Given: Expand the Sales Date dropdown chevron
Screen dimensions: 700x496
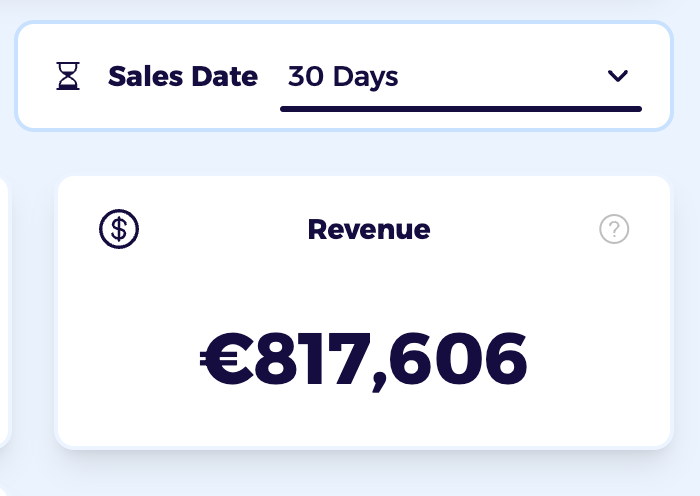Looking at the screenshot, I should tap(618, 76).
